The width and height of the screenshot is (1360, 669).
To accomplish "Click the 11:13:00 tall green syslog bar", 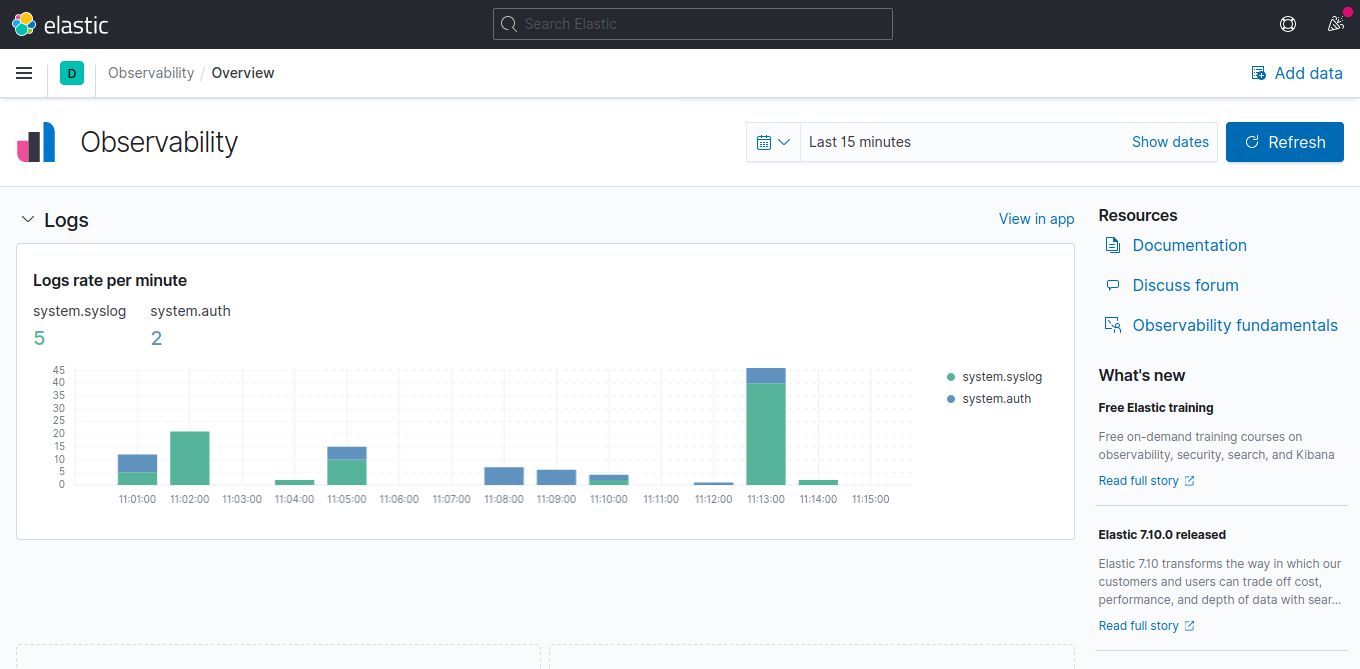I will pos(766,434).
